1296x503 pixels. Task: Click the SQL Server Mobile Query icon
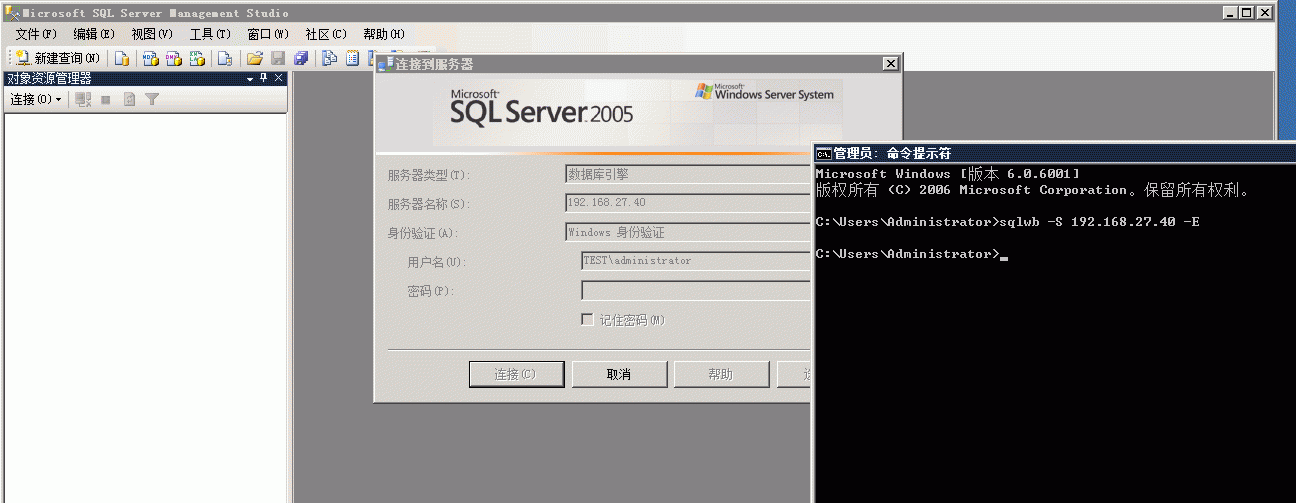click(225, 58)
